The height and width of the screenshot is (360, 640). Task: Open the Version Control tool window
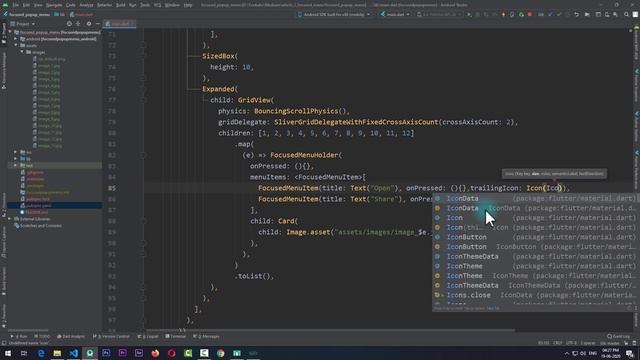[x=111, y=336]
